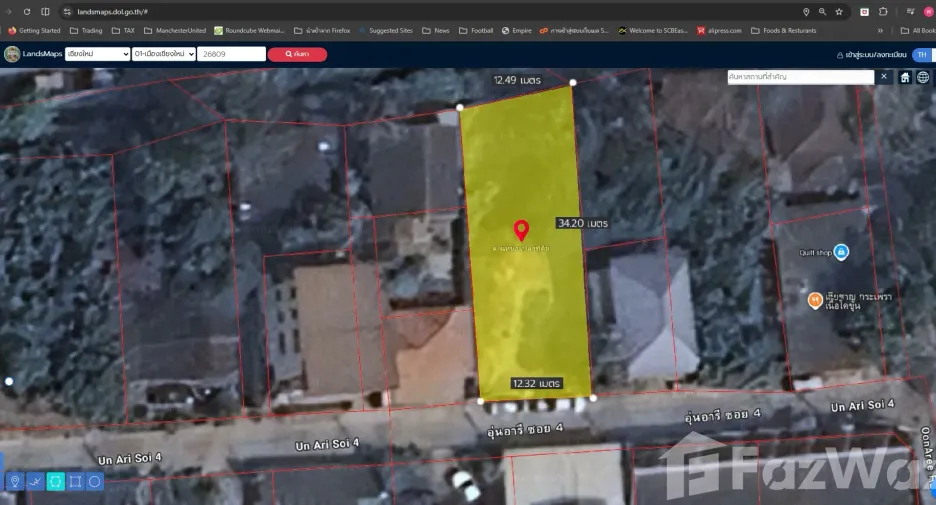Screen dimensions: 936x505
Task: Toggle the TH language switch
Action: (923, 54)
